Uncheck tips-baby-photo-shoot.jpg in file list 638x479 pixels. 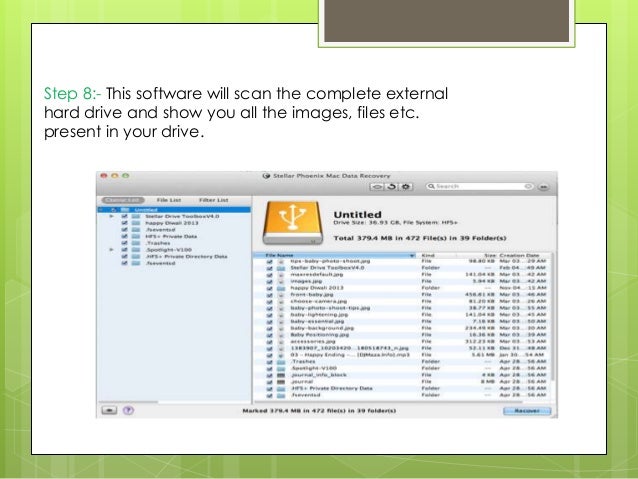(269, 261)
